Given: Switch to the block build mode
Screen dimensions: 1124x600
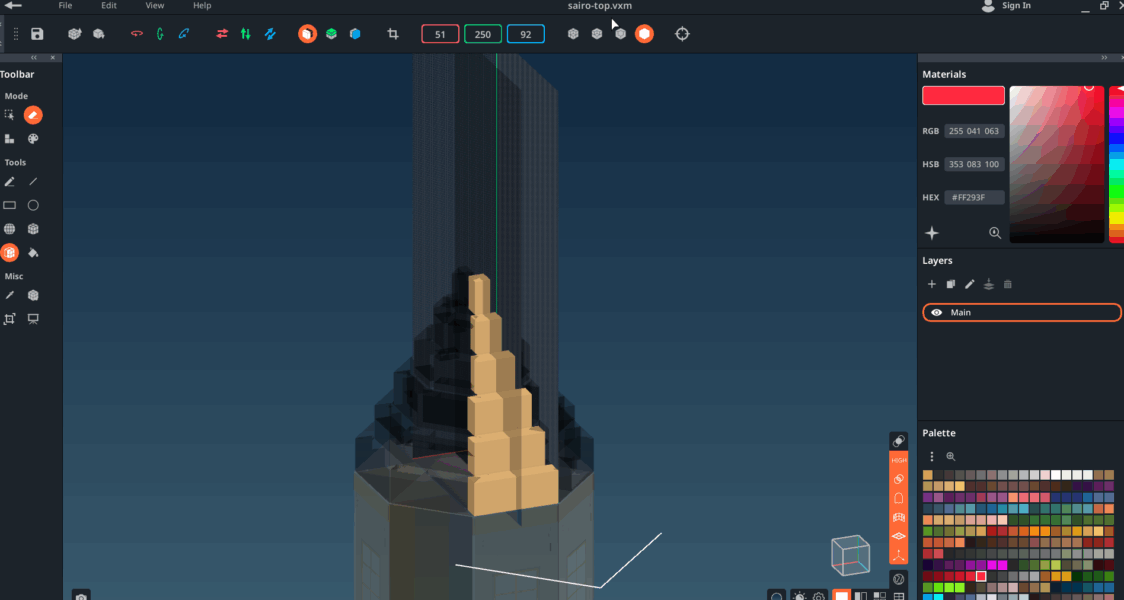Looking at the screenshot, I should click(9, 138).
